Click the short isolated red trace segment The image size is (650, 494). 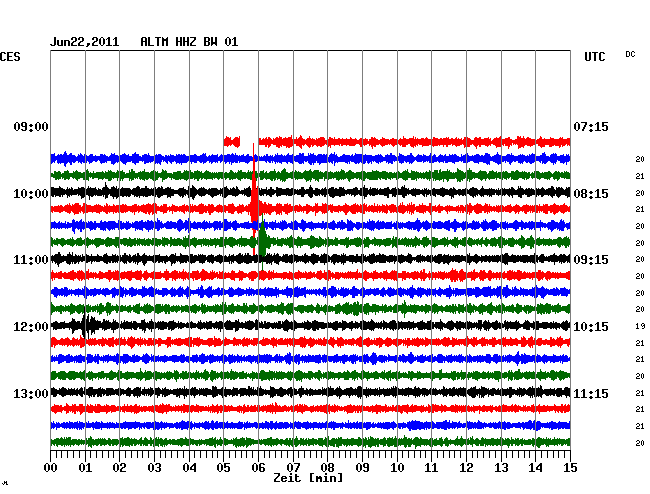coord(232,142)
